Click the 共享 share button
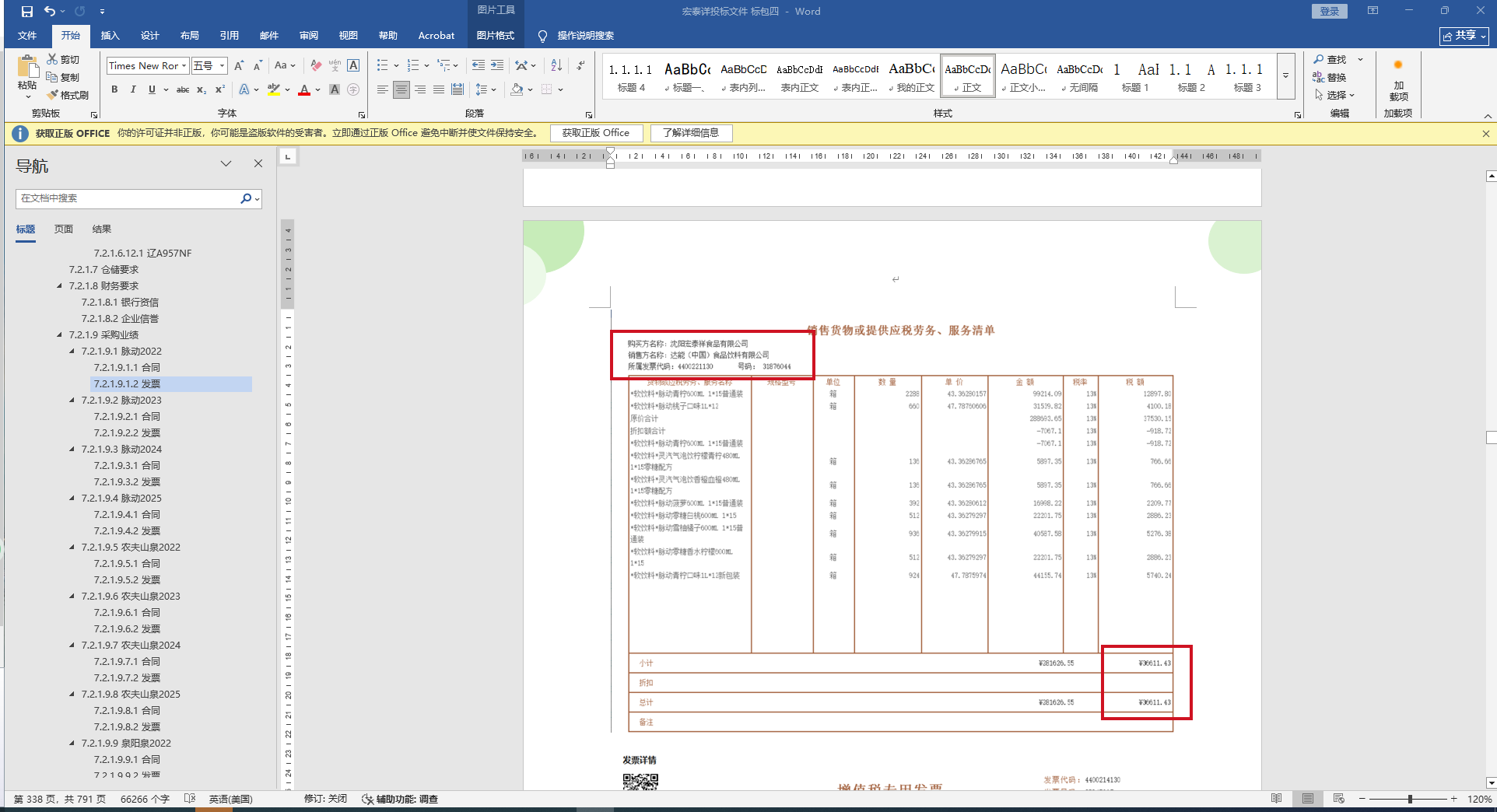This screenshot has height=812, width=1497. tap(1464, 36)
